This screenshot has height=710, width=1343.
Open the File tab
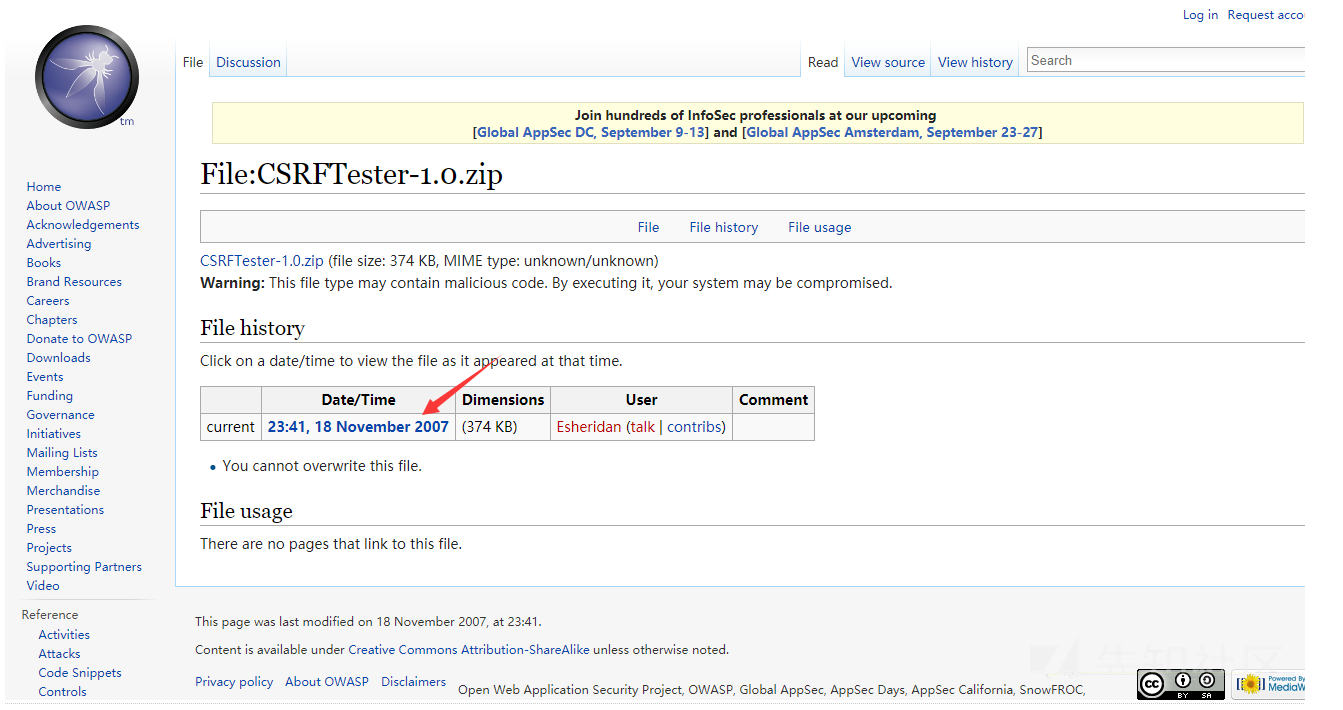pos(193,62)
